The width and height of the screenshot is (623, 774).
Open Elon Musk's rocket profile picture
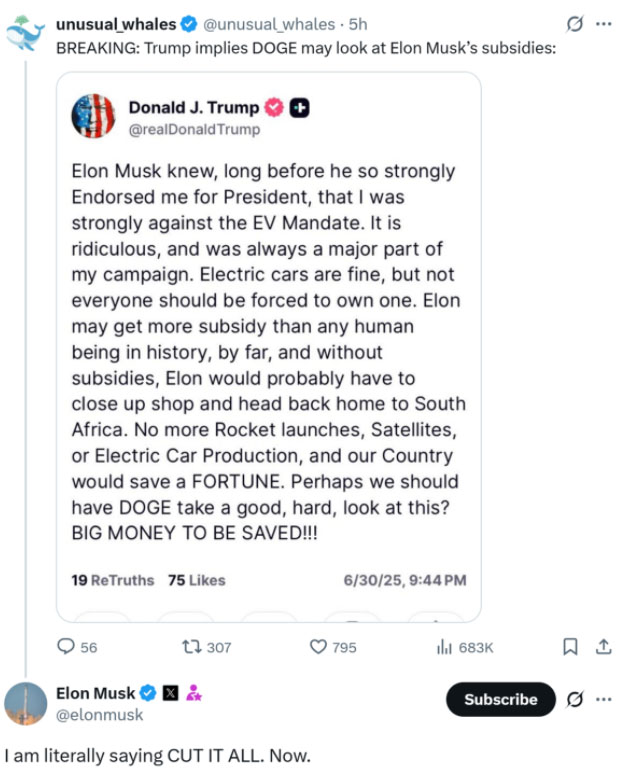click(x=26, y=703)
